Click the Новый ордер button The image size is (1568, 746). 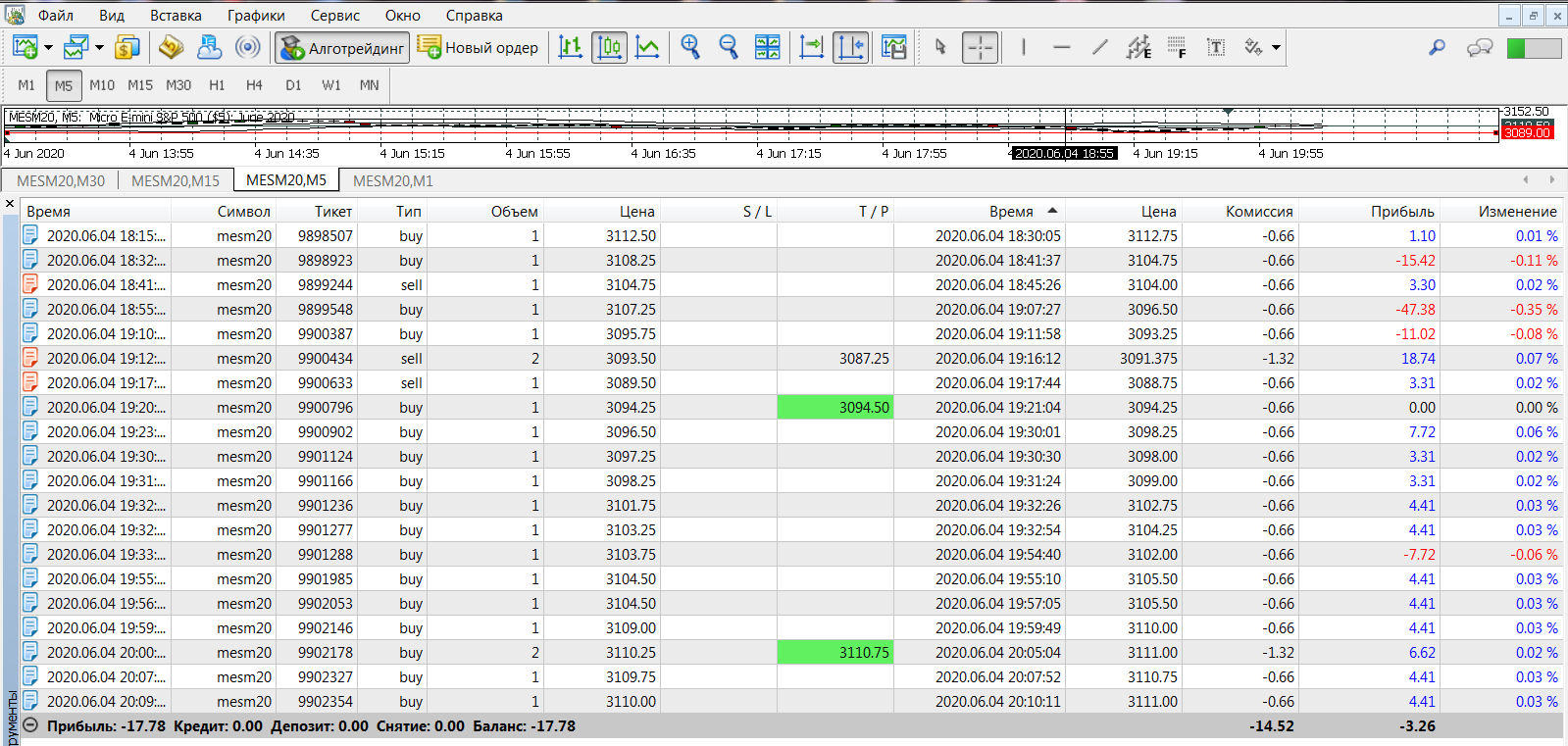(478, 48)
